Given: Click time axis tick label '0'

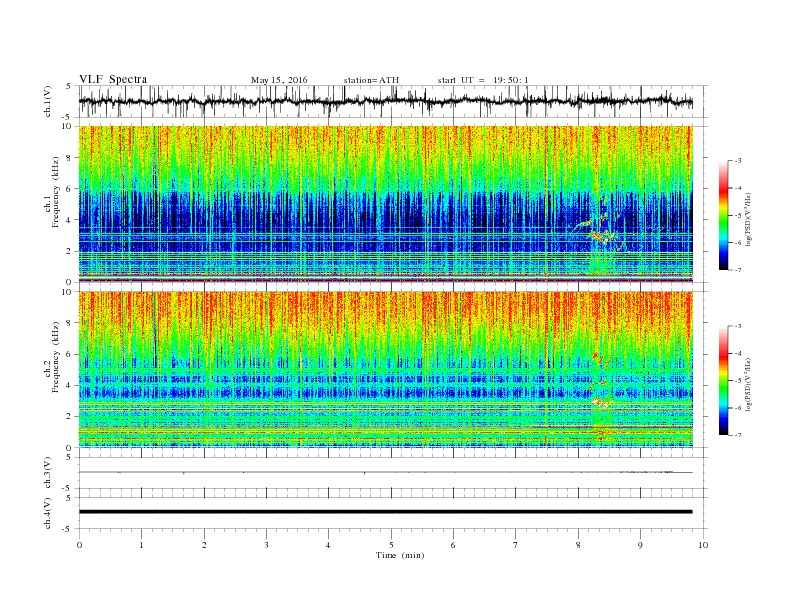Looking at the screenshot, I should (x=79, y=545).
